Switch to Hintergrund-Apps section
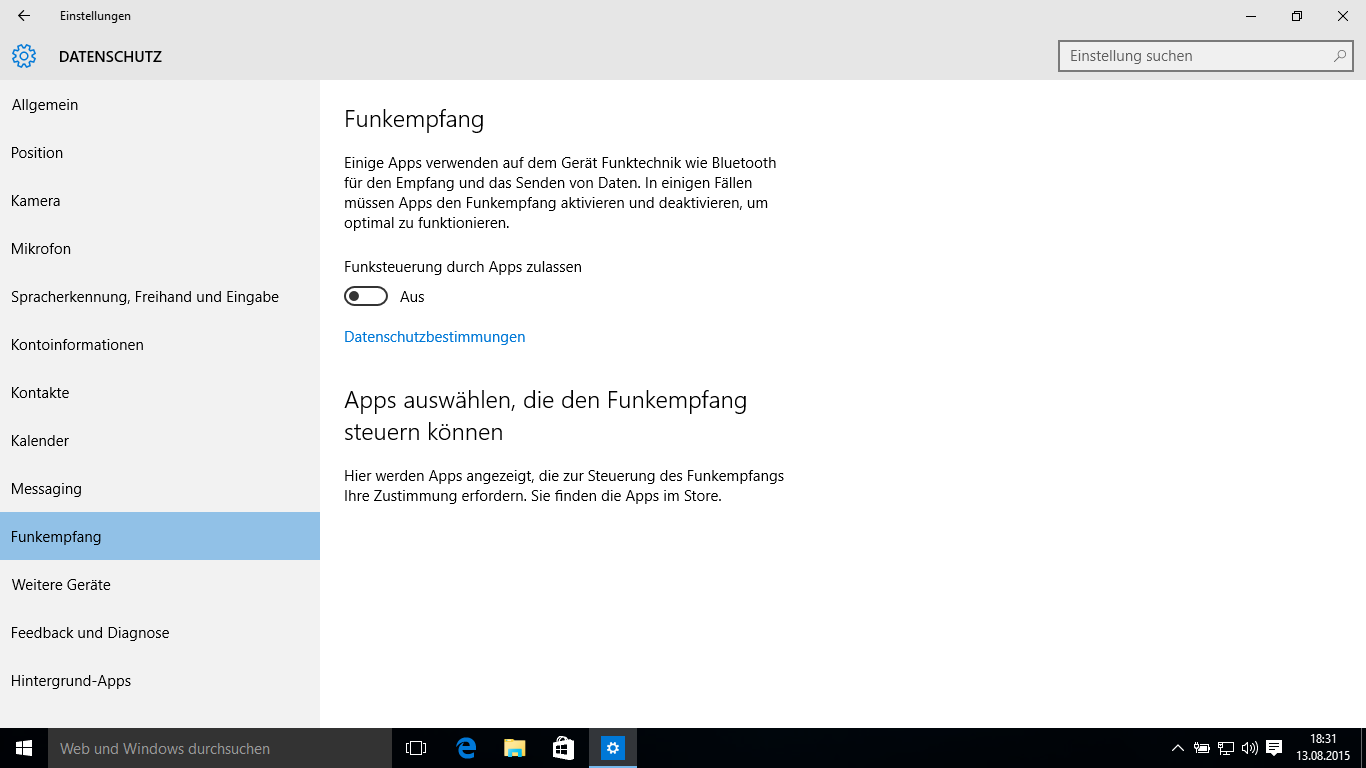Screen dimensions: 1366x768 [x=71, y=681]
